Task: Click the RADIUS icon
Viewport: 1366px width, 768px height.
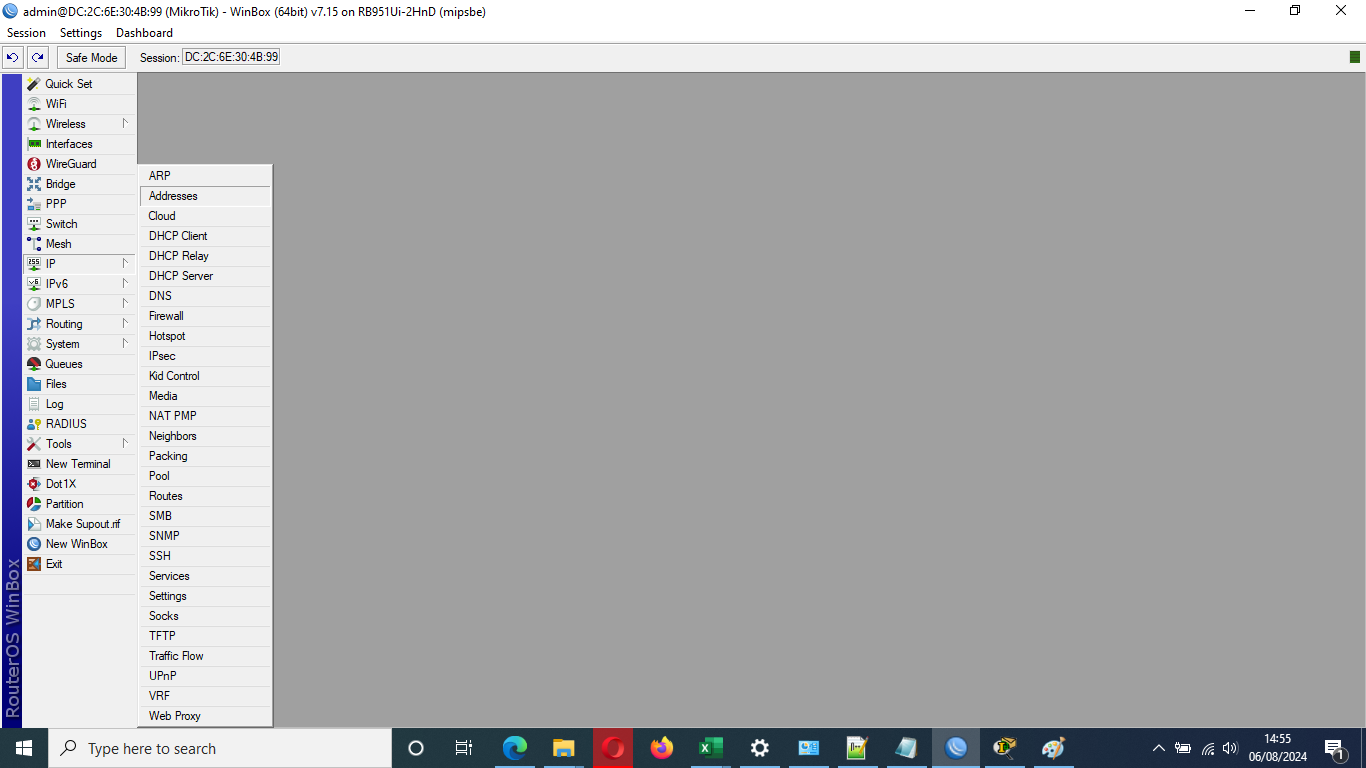Action: coord(34,424)
